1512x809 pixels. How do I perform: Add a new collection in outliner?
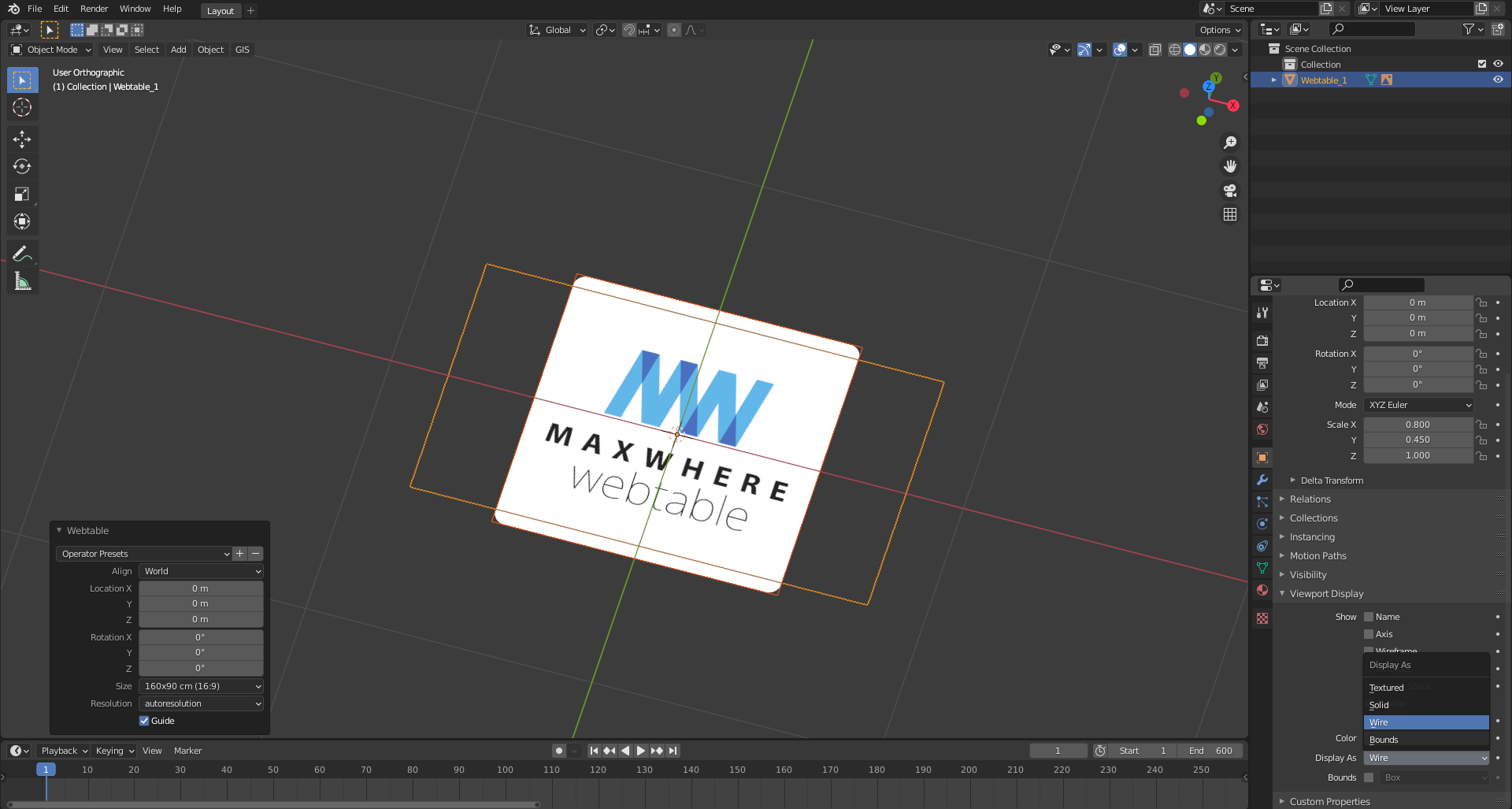[x=1498, y=29]
